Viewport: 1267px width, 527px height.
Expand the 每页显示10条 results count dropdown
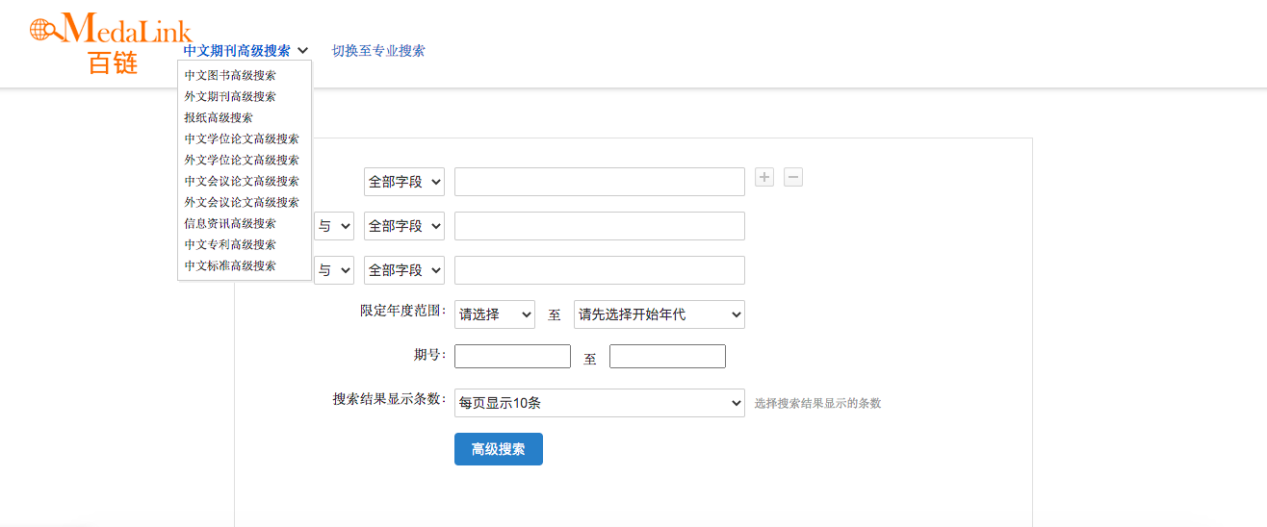point(599,403)
